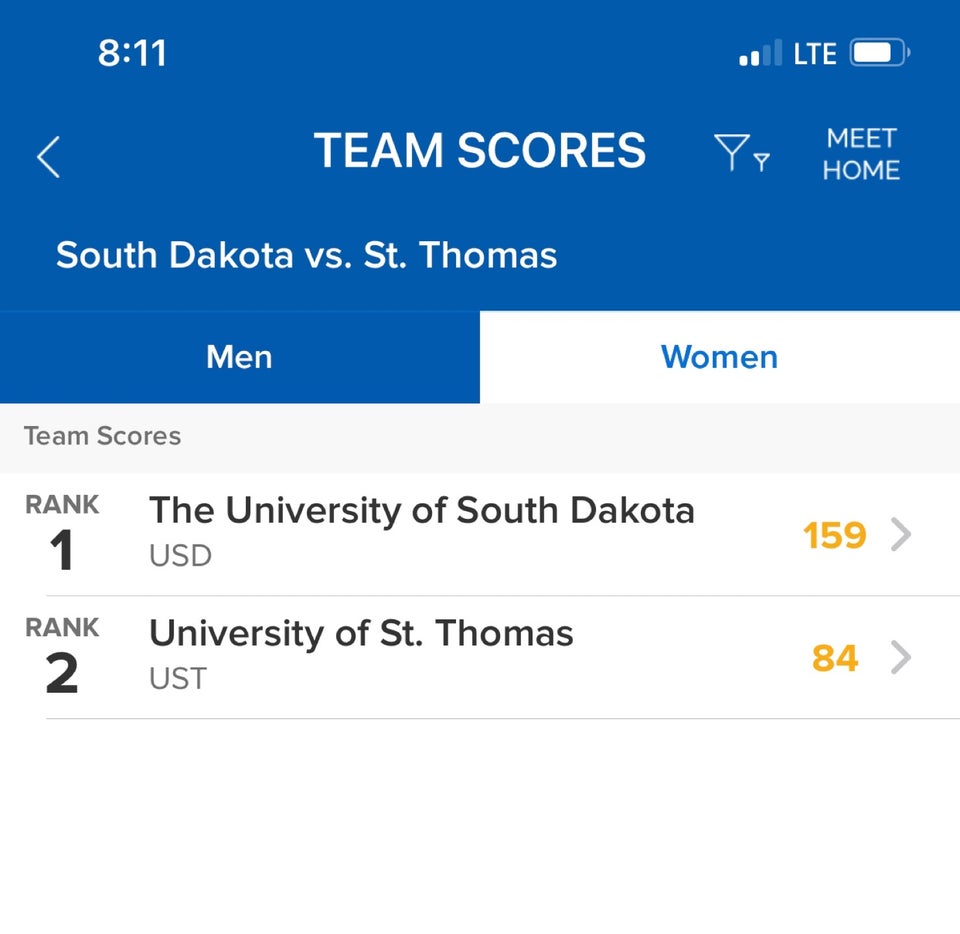Screen dimensions: 960x934
Task: Tap the cellular signal bars icon
Action: click(760, 53)
